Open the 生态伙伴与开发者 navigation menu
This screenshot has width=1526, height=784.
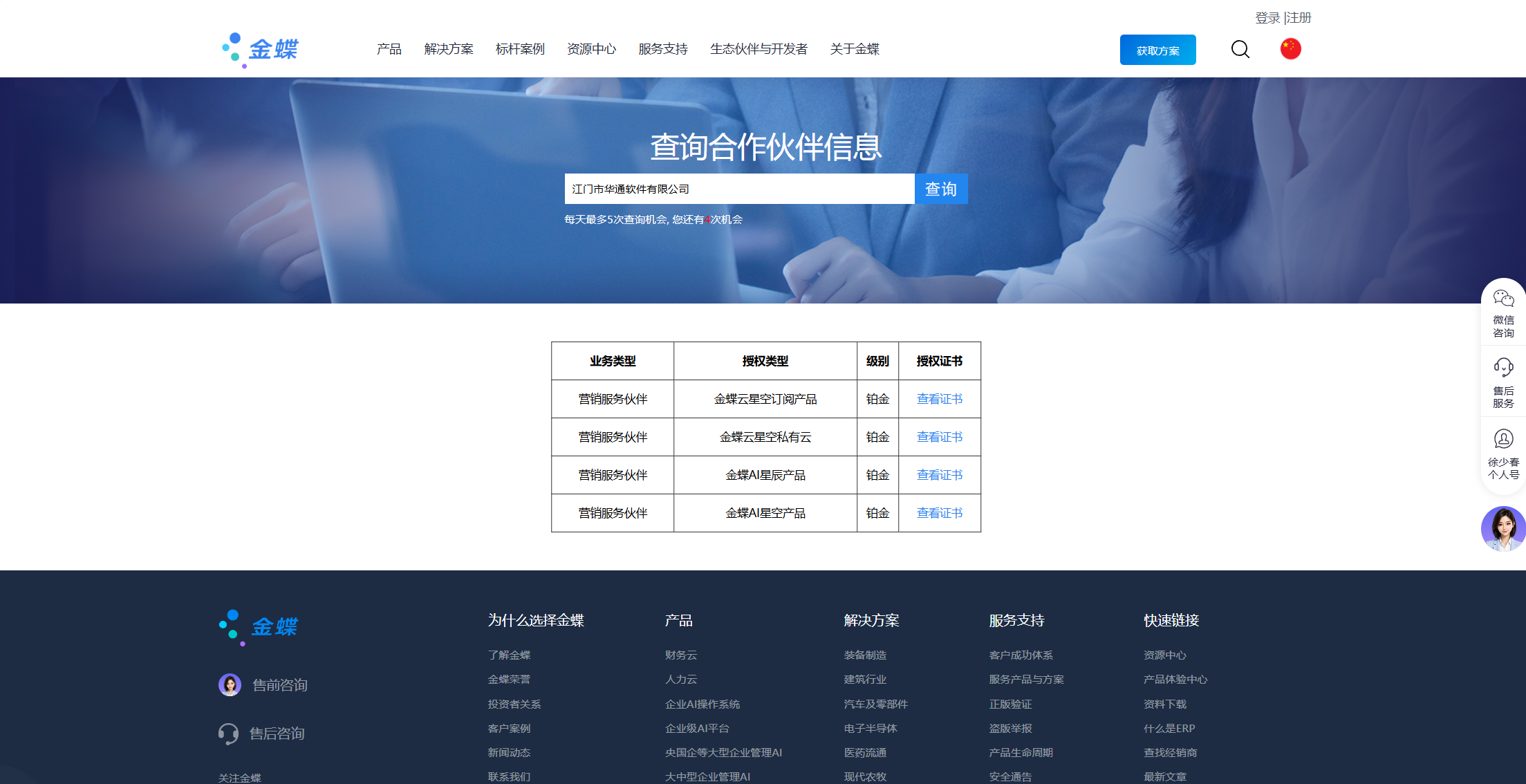coord(759,49)
